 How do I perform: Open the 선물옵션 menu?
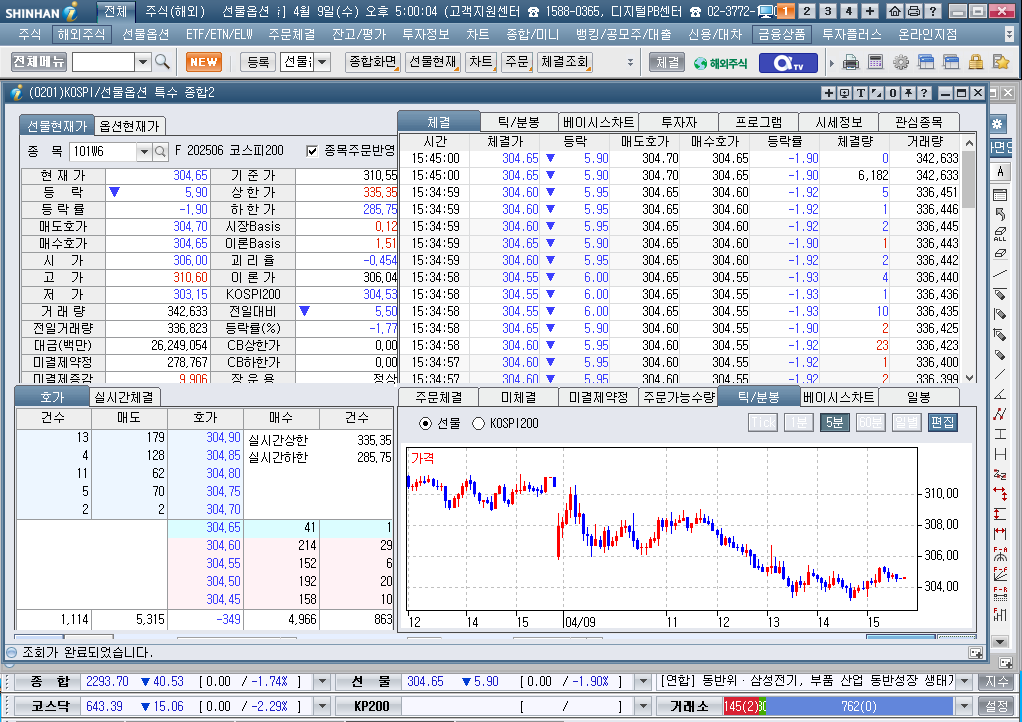point(145,34)
